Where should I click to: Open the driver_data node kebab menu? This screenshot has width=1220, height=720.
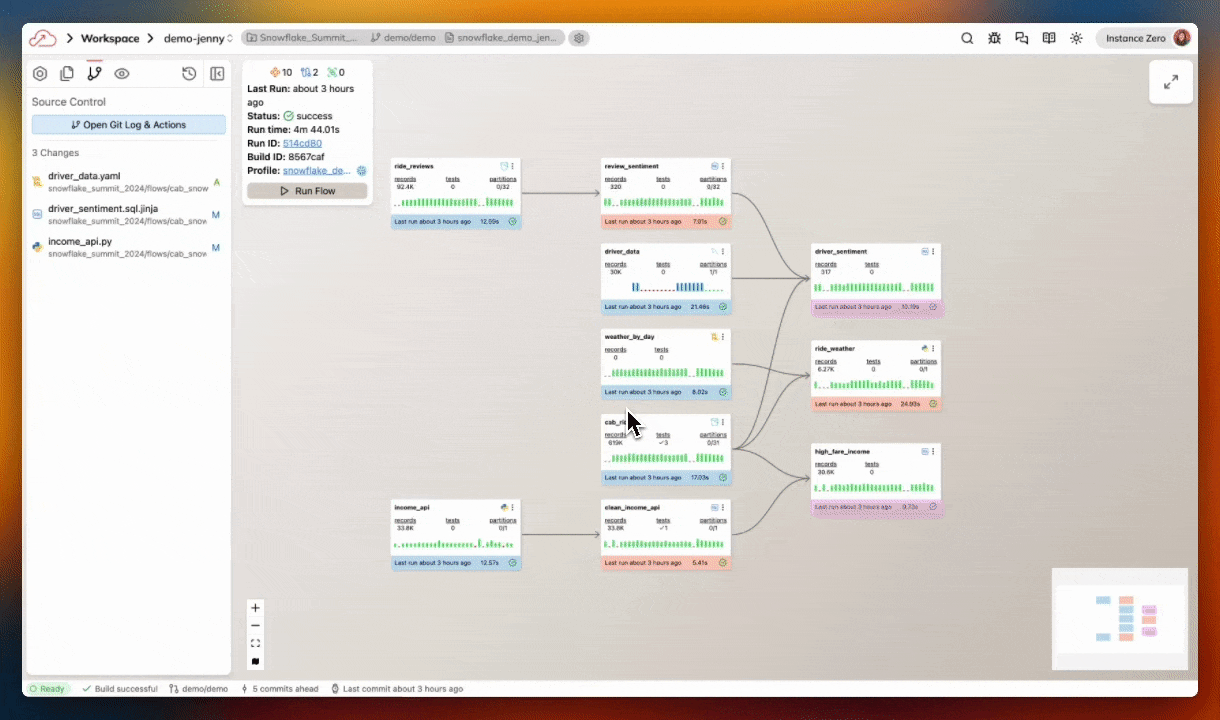pos(723,251)
